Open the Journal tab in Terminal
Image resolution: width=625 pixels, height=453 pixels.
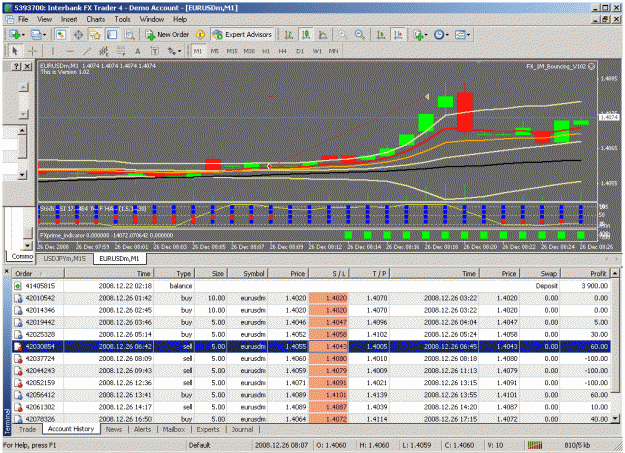(242, 429)
